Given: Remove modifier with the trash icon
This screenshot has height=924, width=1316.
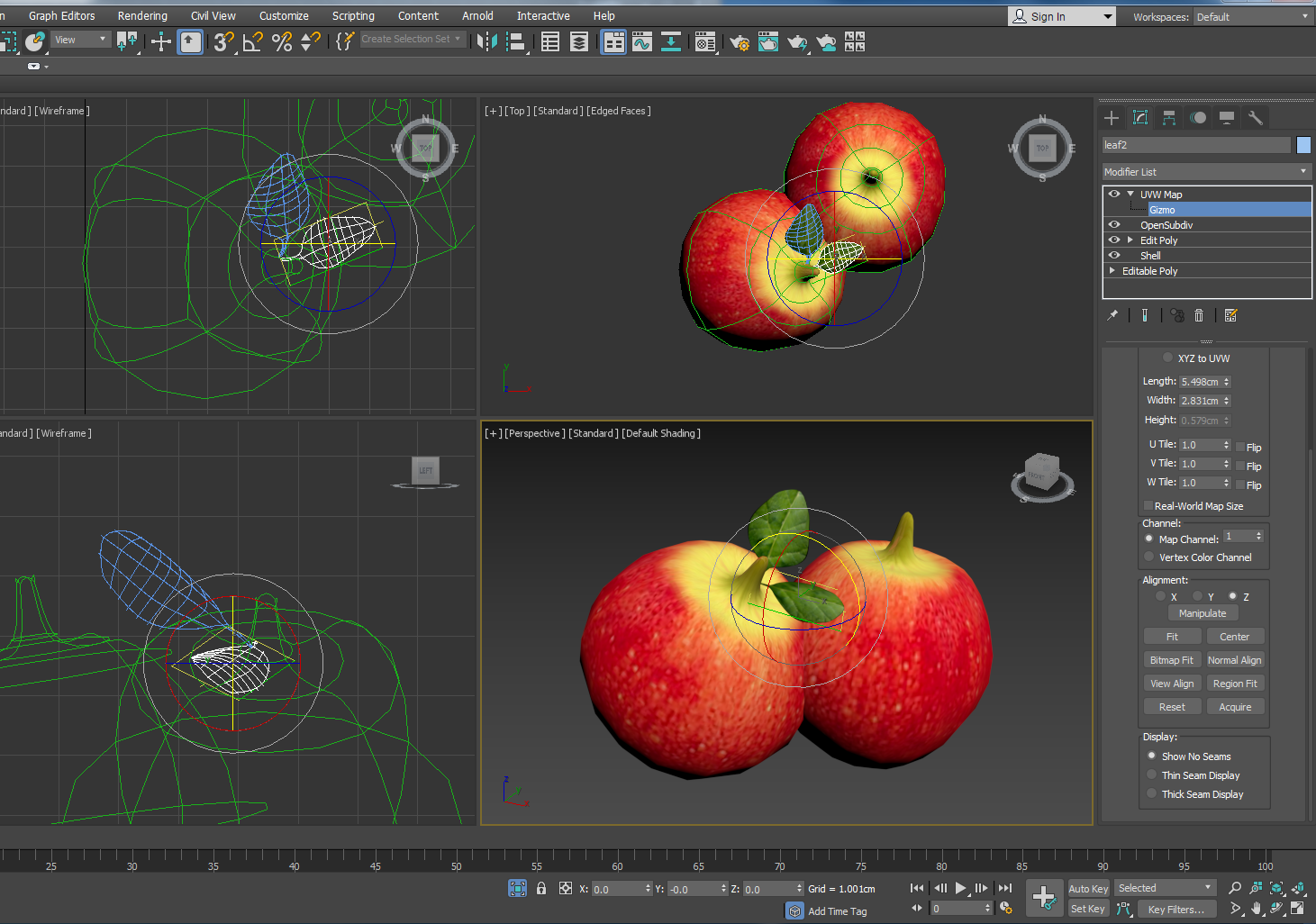Looking at the screenshot, I should pyautogui.click(x=1199, y=315).
